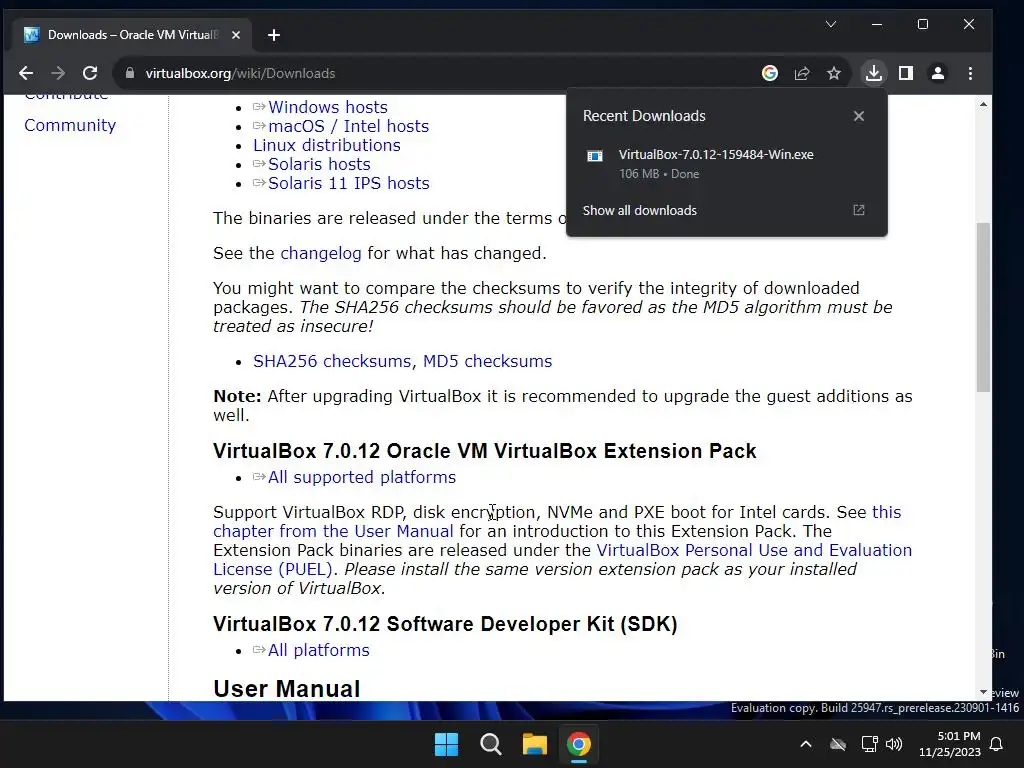Click the volume speaker tray icon

894,744
